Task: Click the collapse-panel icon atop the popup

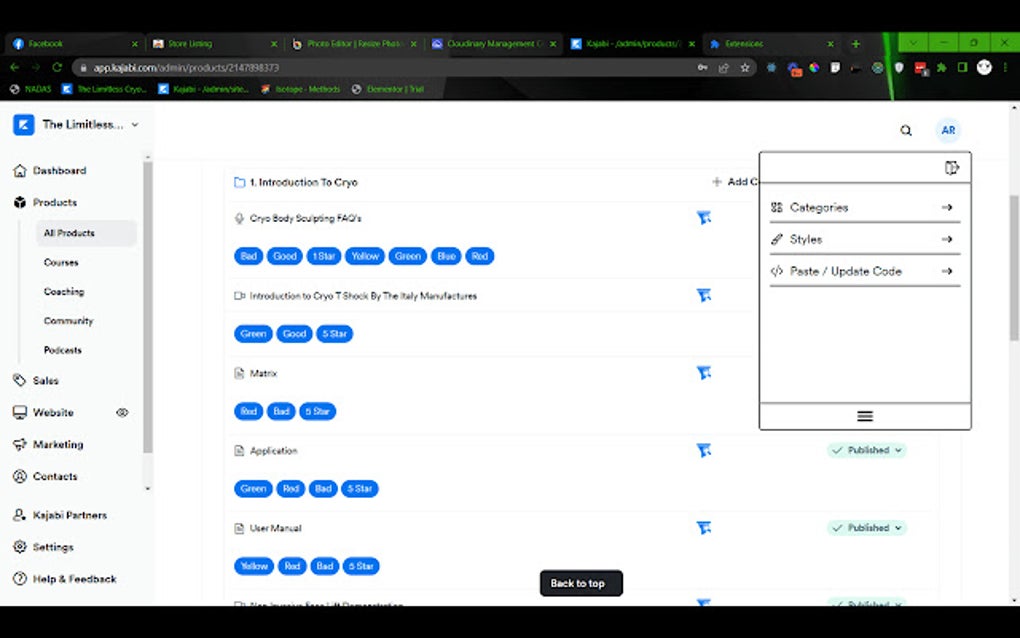Action: (x=951, y=167)
